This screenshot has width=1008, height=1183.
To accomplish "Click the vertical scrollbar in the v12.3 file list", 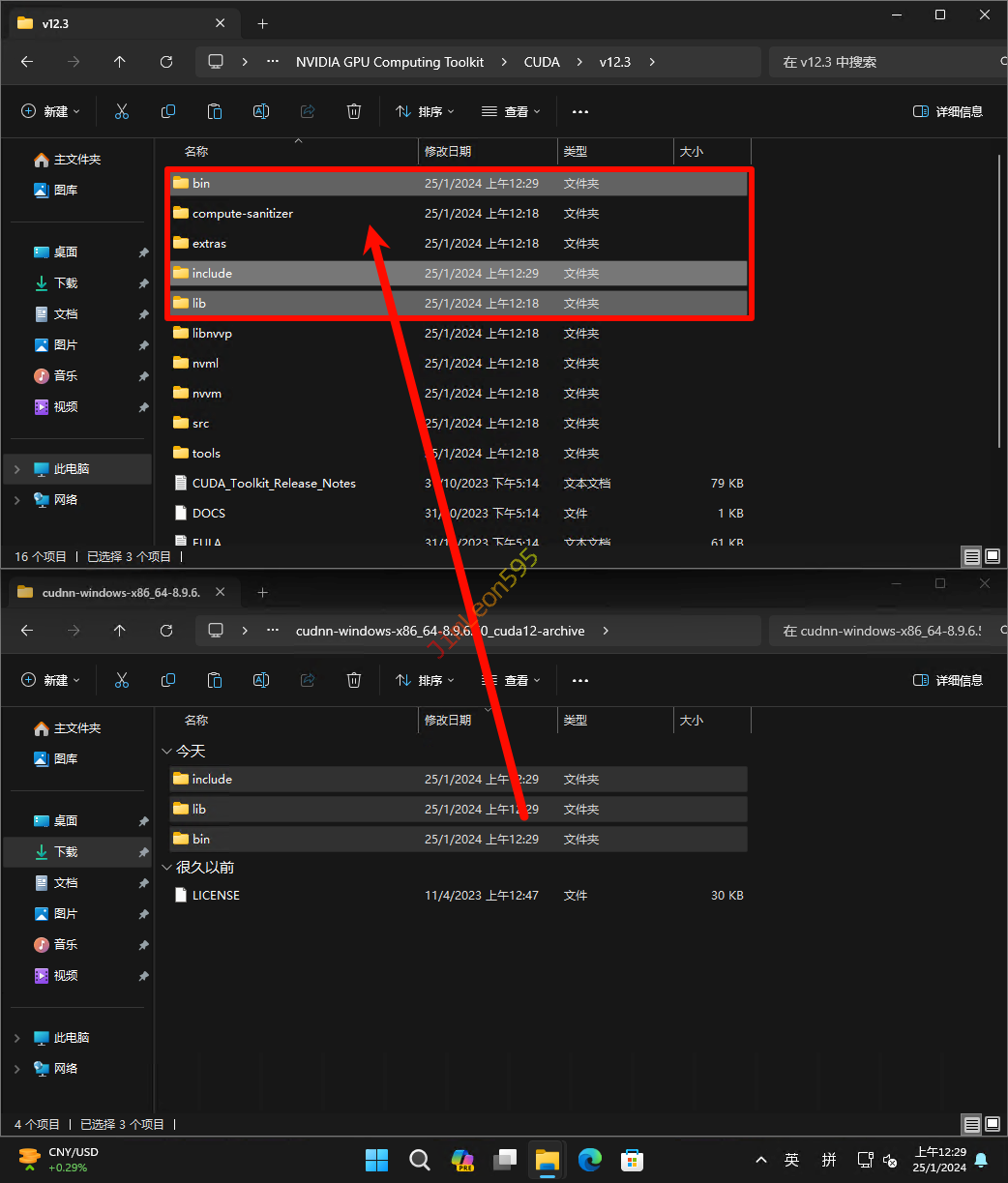I will [x=1000, y=290].
